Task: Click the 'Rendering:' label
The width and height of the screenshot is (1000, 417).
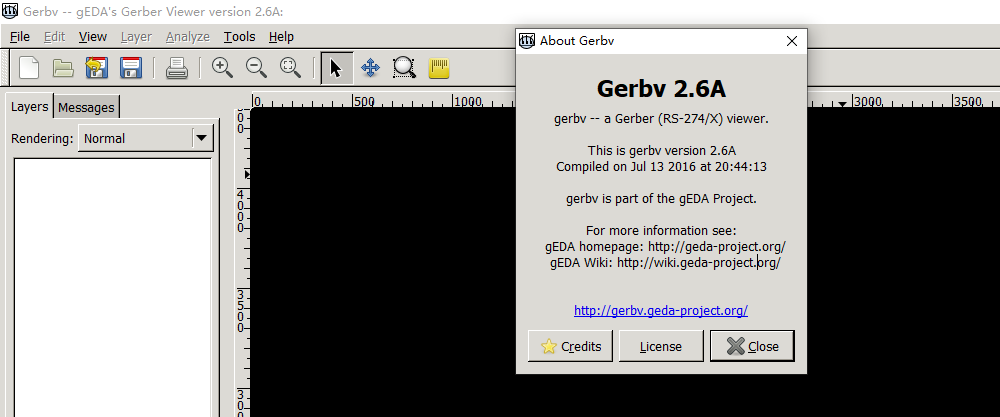Action: coord(42,138)
